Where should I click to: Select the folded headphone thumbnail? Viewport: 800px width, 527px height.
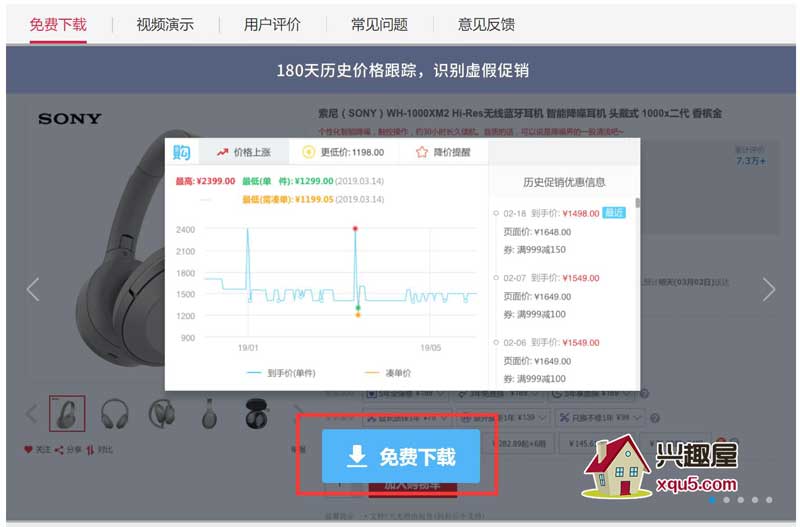click(162, 413)
